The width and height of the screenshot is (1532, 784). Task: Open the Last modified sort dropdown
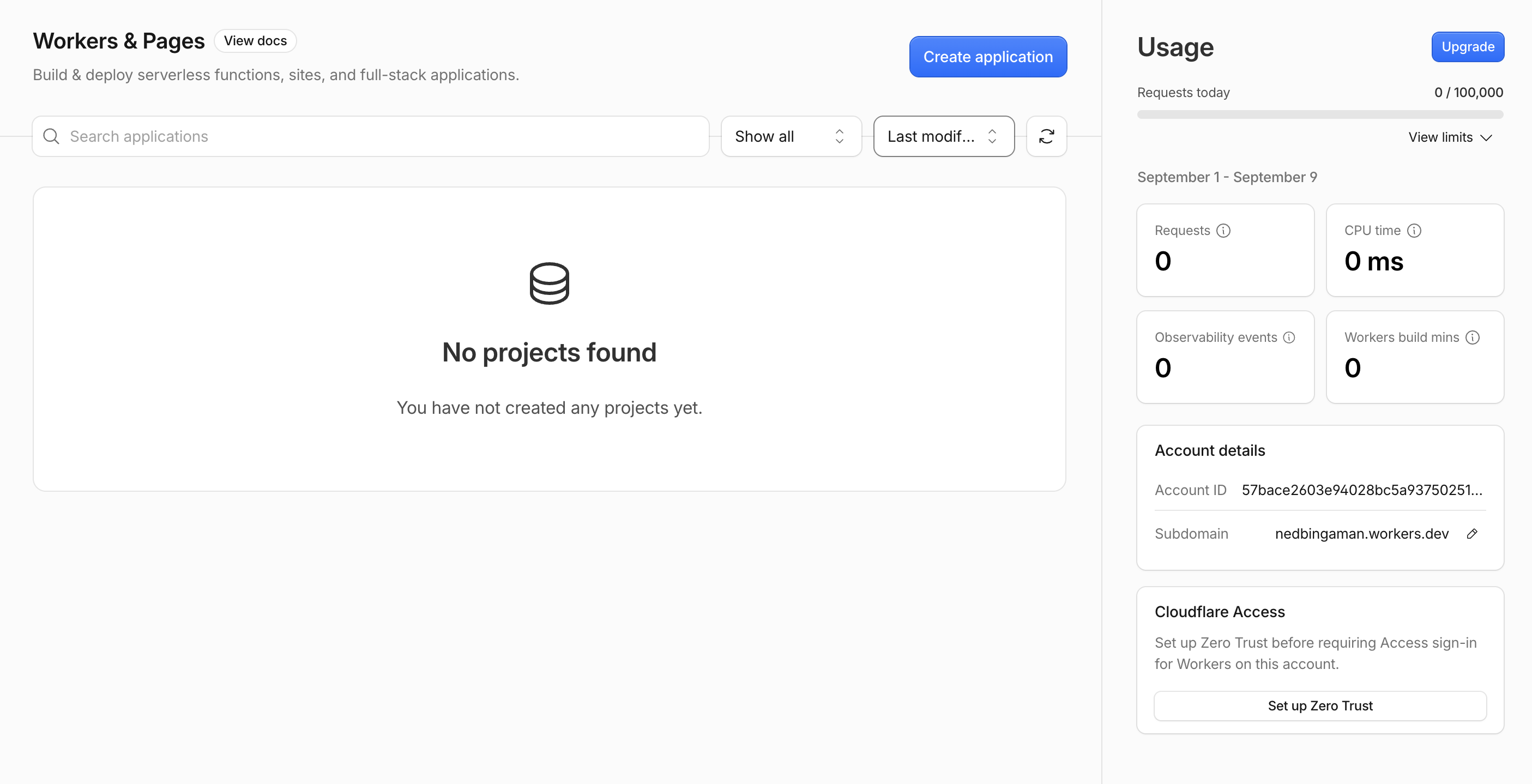coord(944,136)
